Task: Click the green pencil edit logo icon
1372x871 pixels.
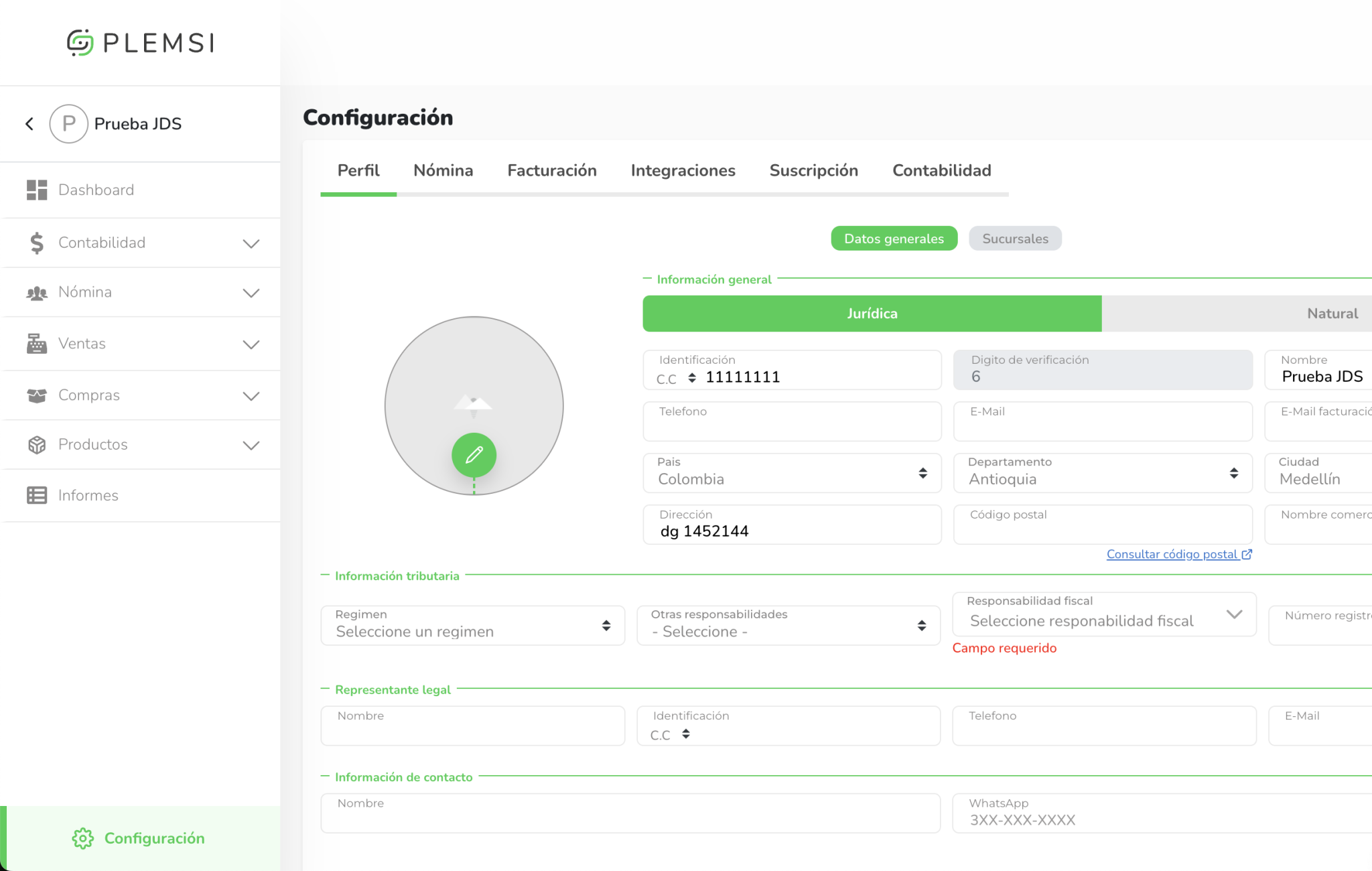Action: pos(474,455)
